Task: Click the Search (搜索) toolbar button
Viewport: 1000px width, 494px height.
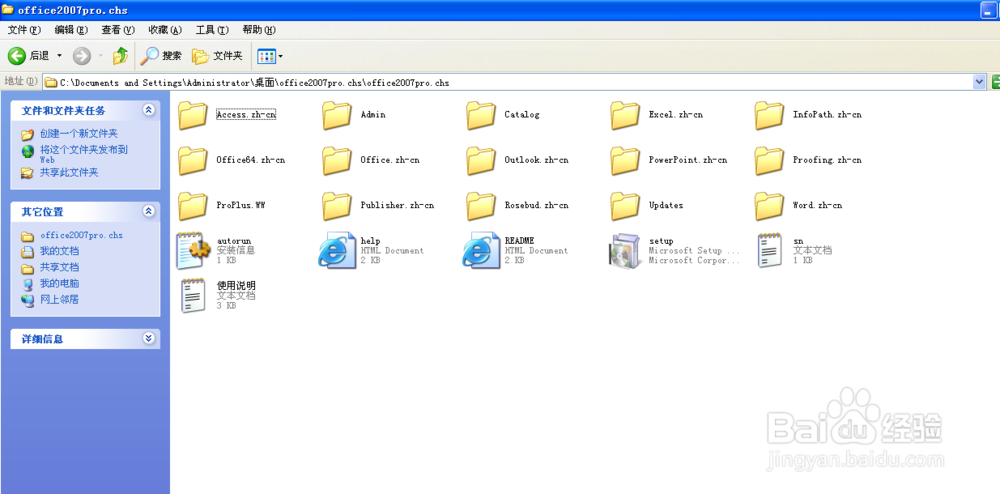Action: pyautogui.click(x=161, y=56)
